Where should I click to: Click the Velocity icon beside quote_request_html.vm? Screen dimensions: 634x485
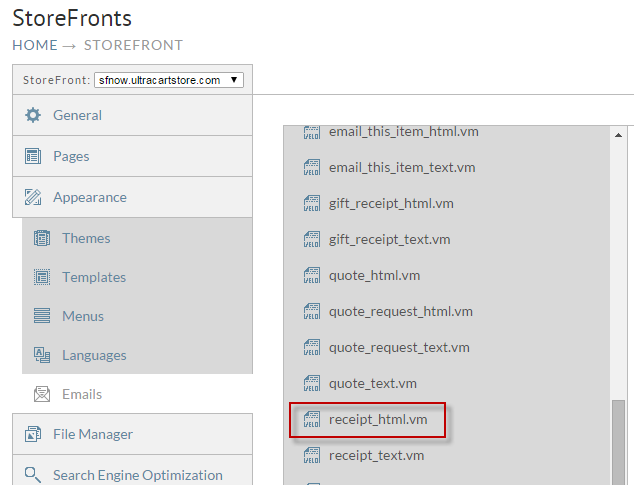click(x=312, y=311)
